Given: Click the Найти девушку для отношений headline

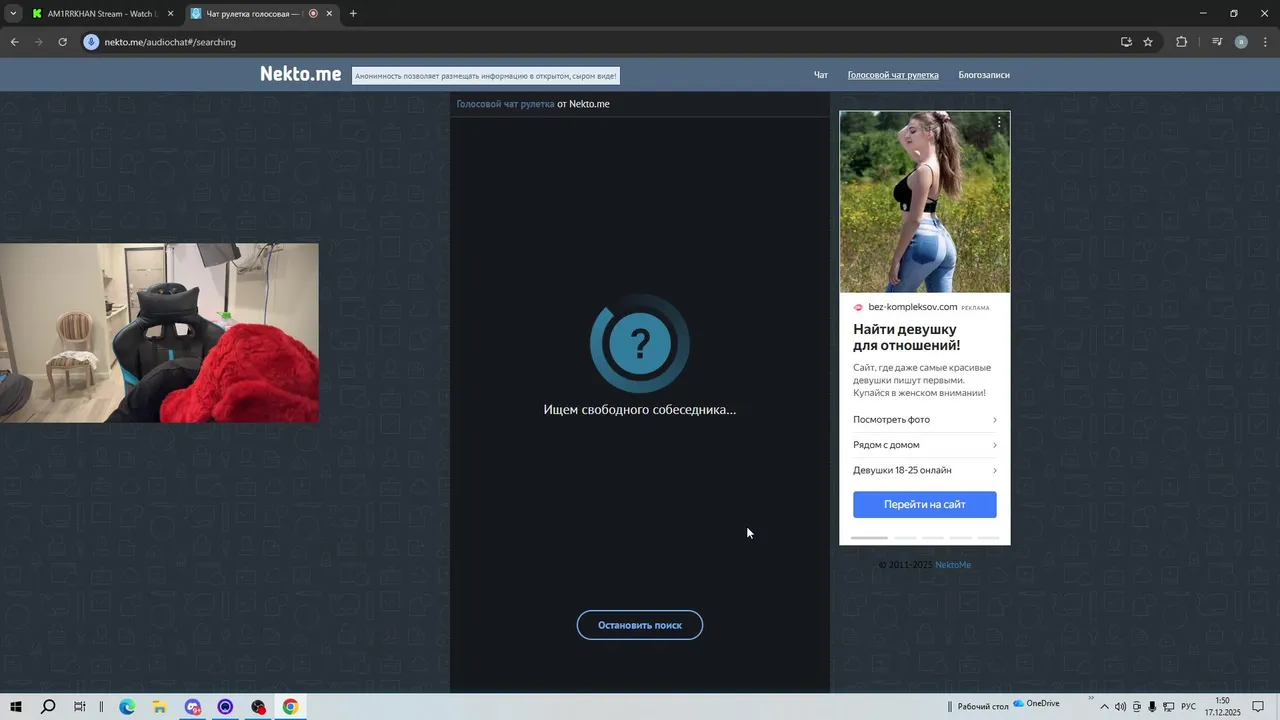Looking at the screenshot, I should (906, 337).
